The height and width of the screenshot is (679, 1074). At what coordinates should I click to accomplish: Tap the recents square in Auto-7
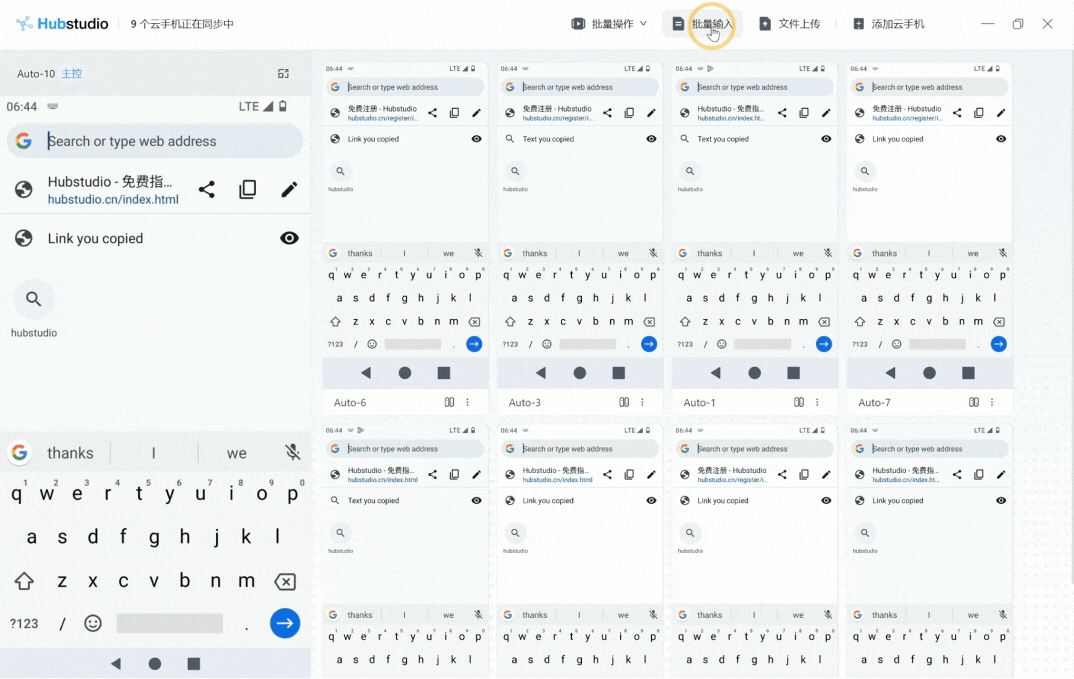(969, 373)
